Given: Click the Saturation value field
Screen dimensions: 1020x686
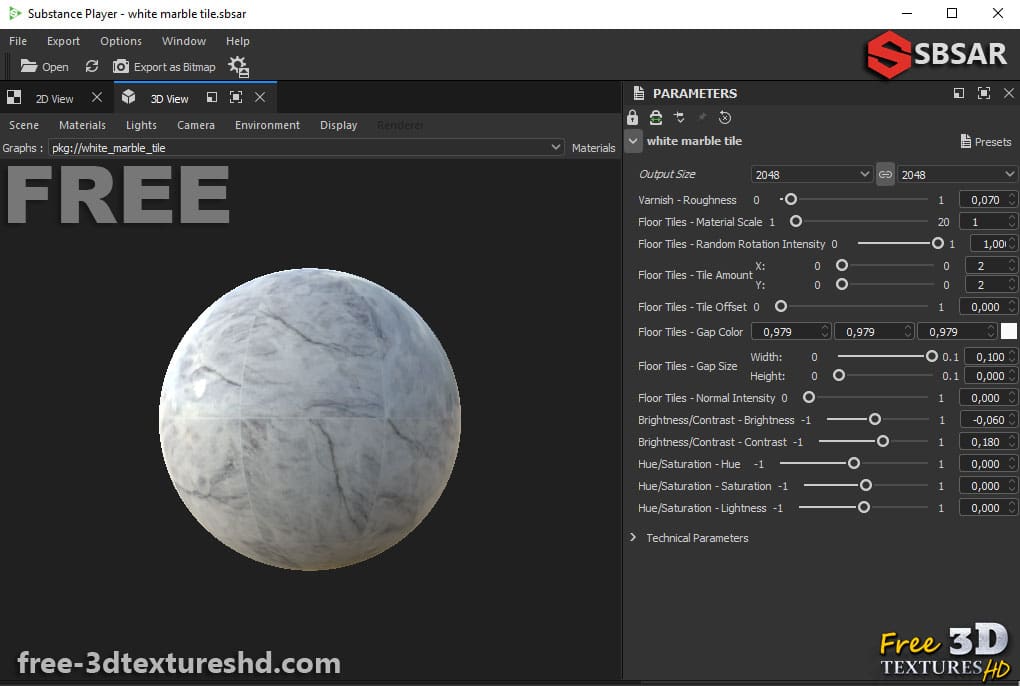Looking at the screenshot, I should tap(988, 486).
